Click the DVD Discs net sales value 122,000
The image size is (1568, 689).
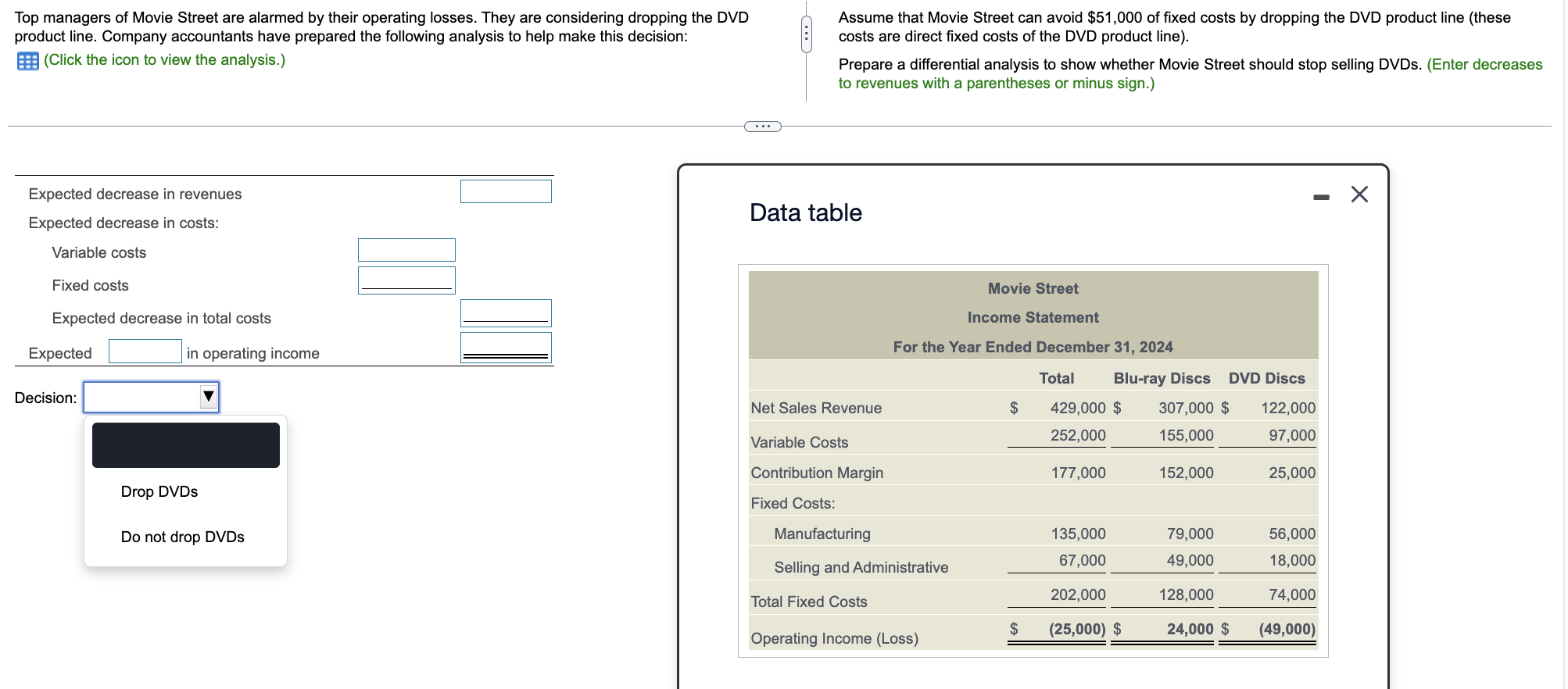pyautogui.click(x=1288, y=408)
